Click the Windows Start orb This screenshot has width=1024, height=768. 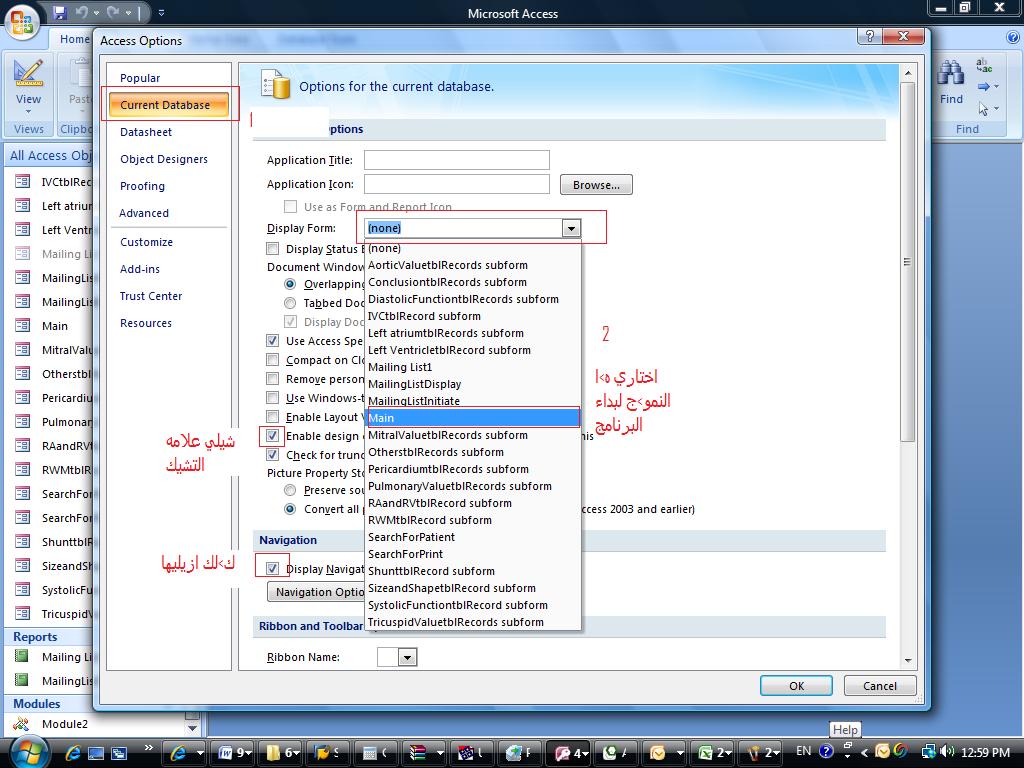27,752
